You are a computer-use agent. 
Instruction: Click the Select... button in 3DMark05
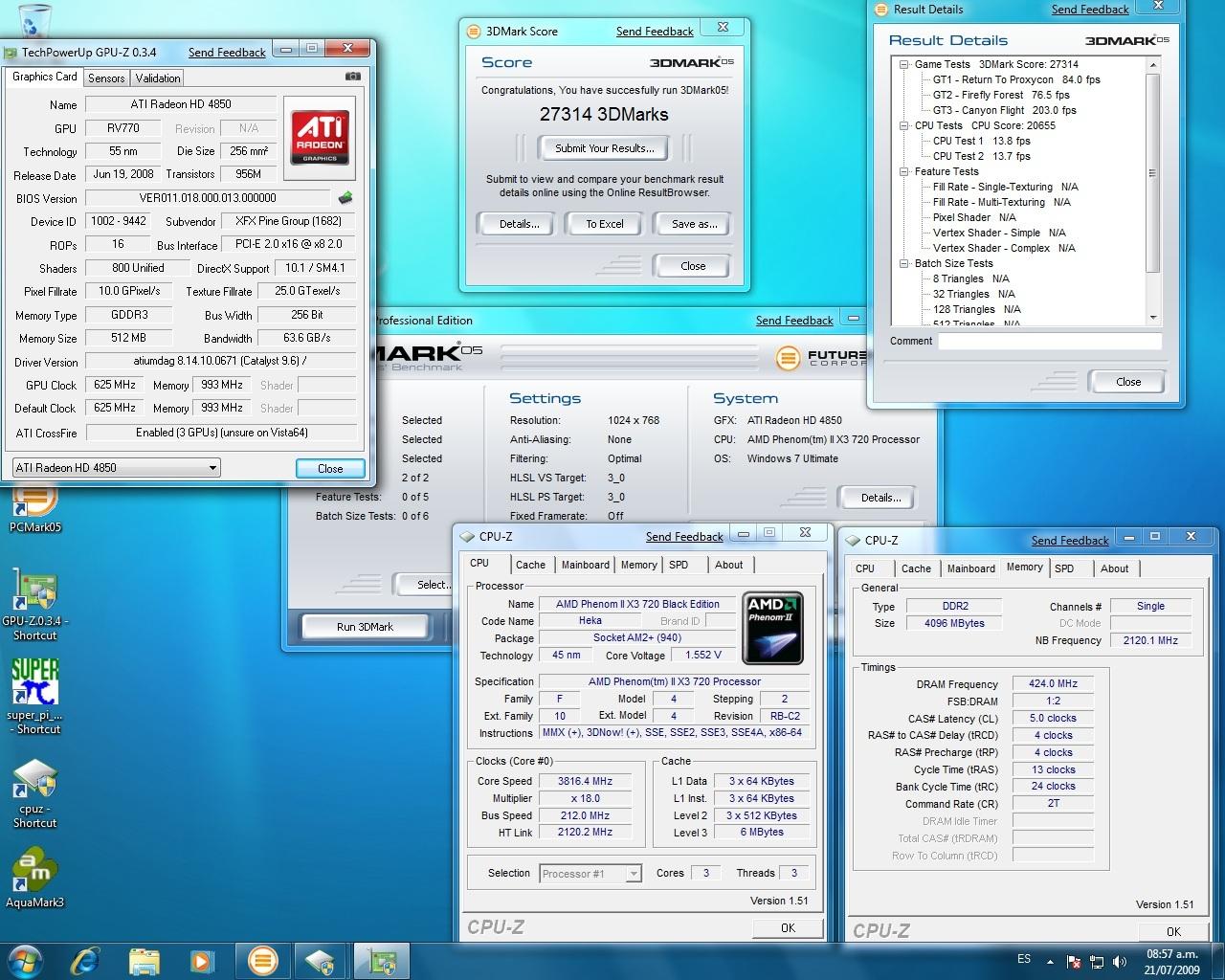(x=423, y=585)
